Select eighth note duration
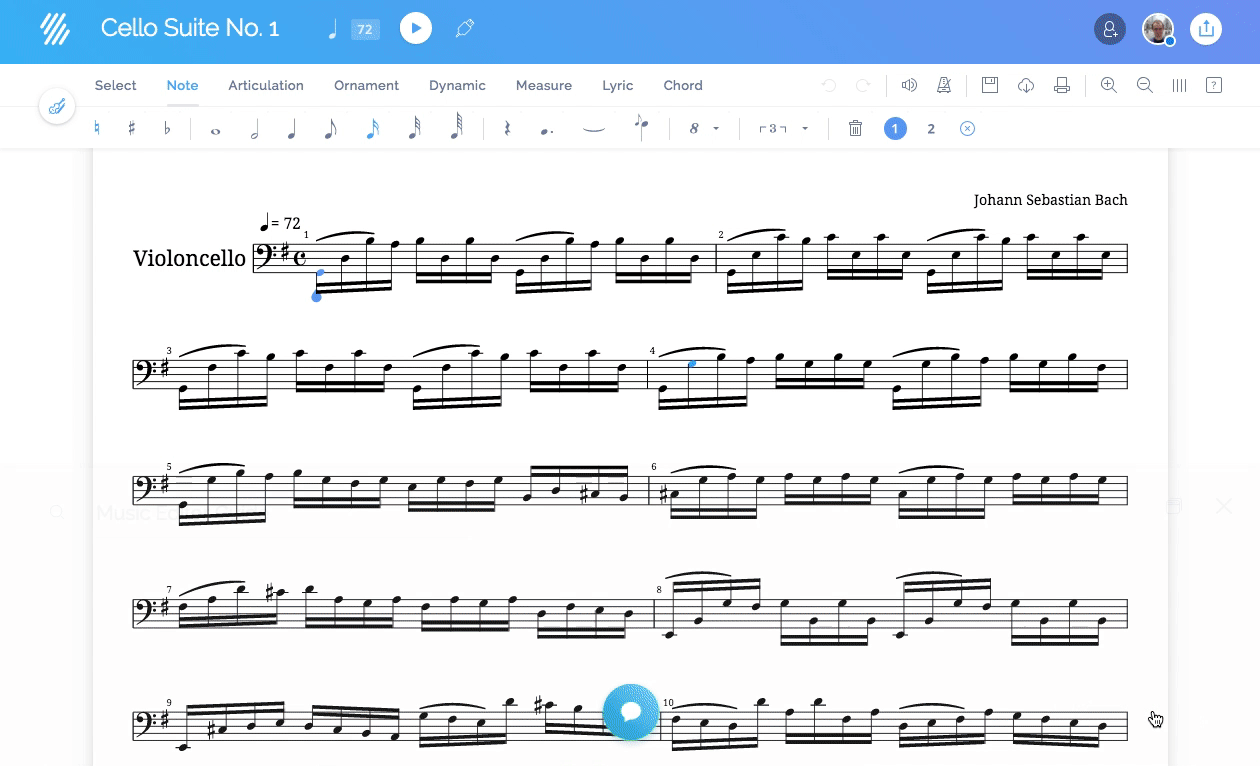This screenshot has width=1260, height=766. (330, 129)
